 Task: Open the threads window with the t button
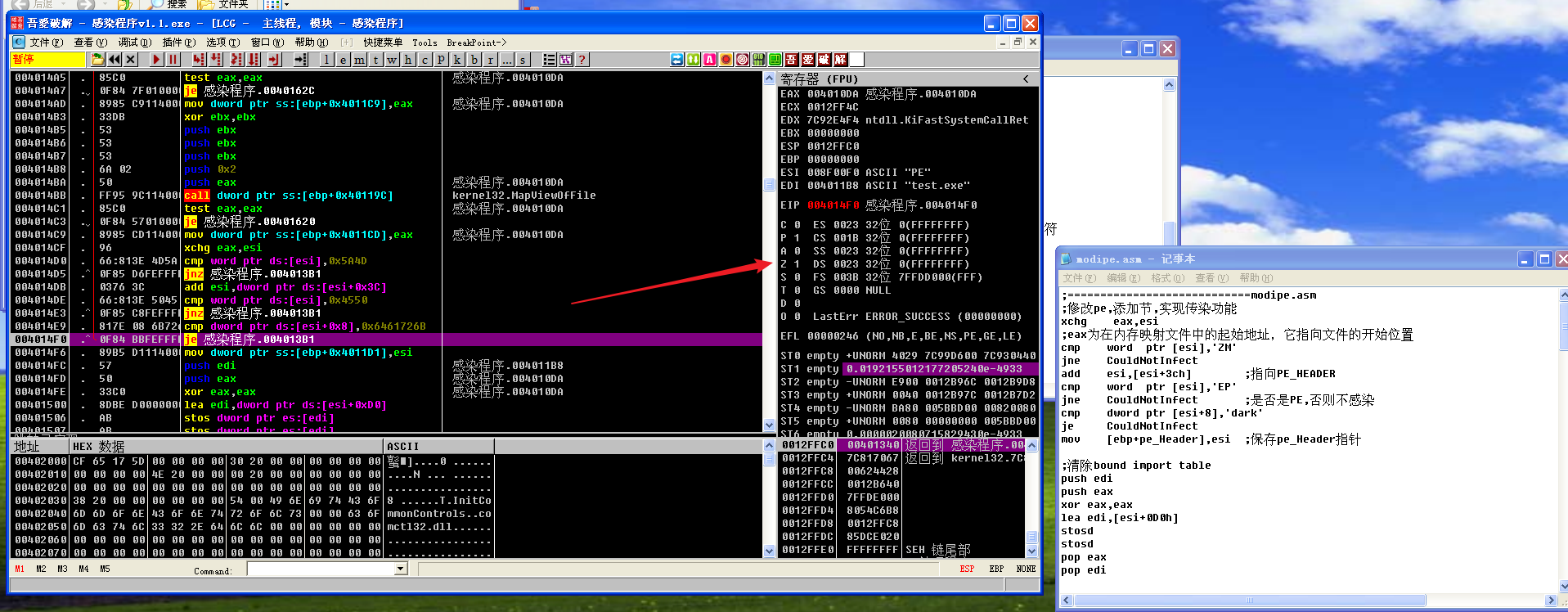[375, 60]
